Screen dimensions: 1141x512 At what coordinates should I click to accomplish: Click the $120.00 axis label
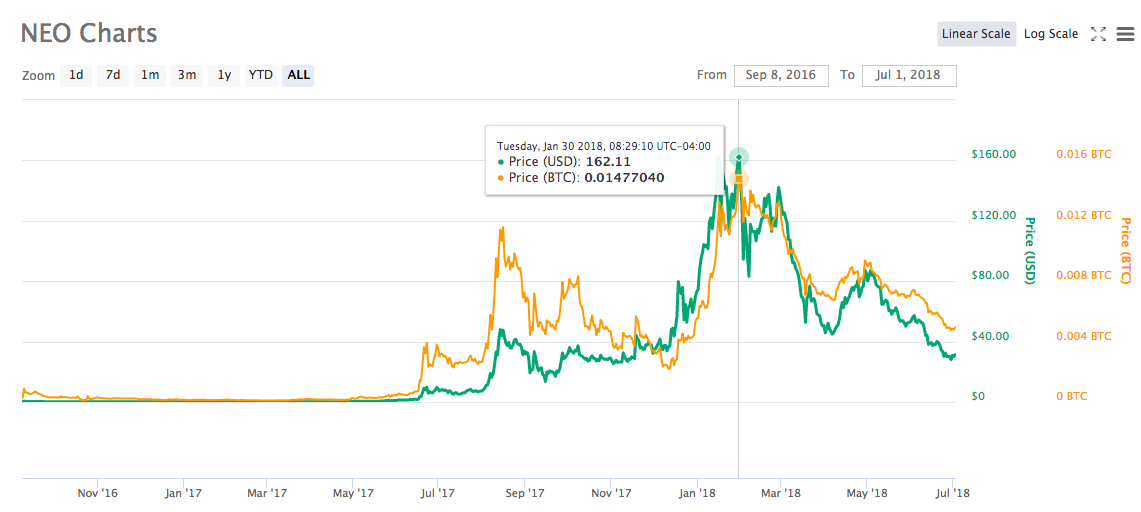[x=993, y=215]
